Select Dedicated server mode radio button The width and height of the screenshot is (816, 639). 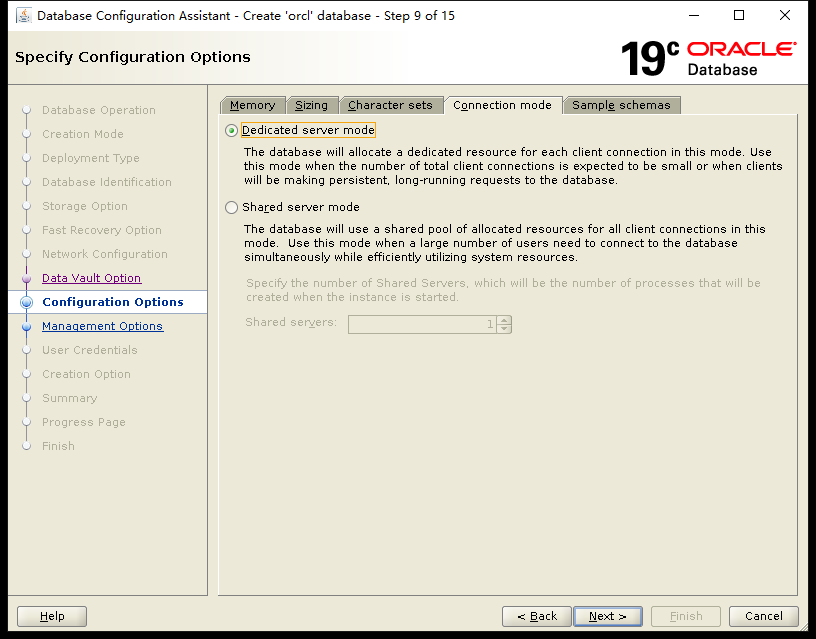[x=232, y=131]
